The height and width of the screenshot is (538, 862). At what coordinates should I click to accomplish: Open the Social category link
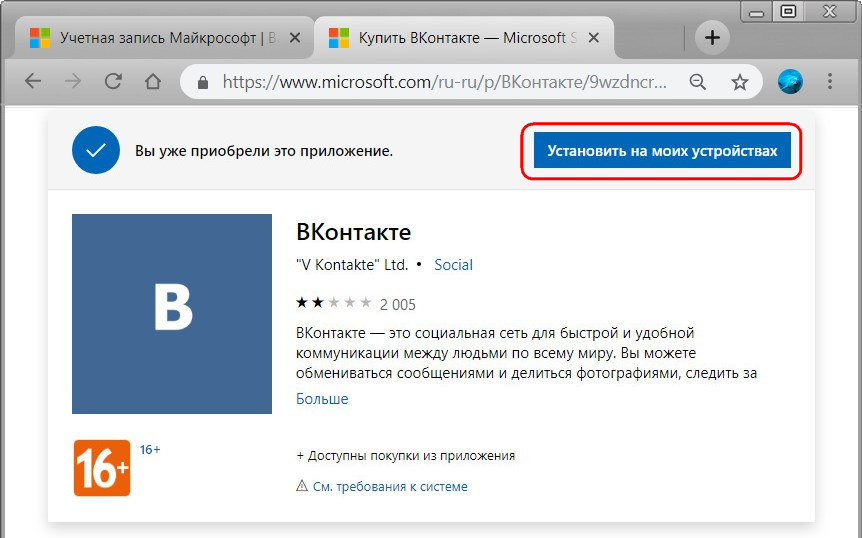(x=453, y=265)
